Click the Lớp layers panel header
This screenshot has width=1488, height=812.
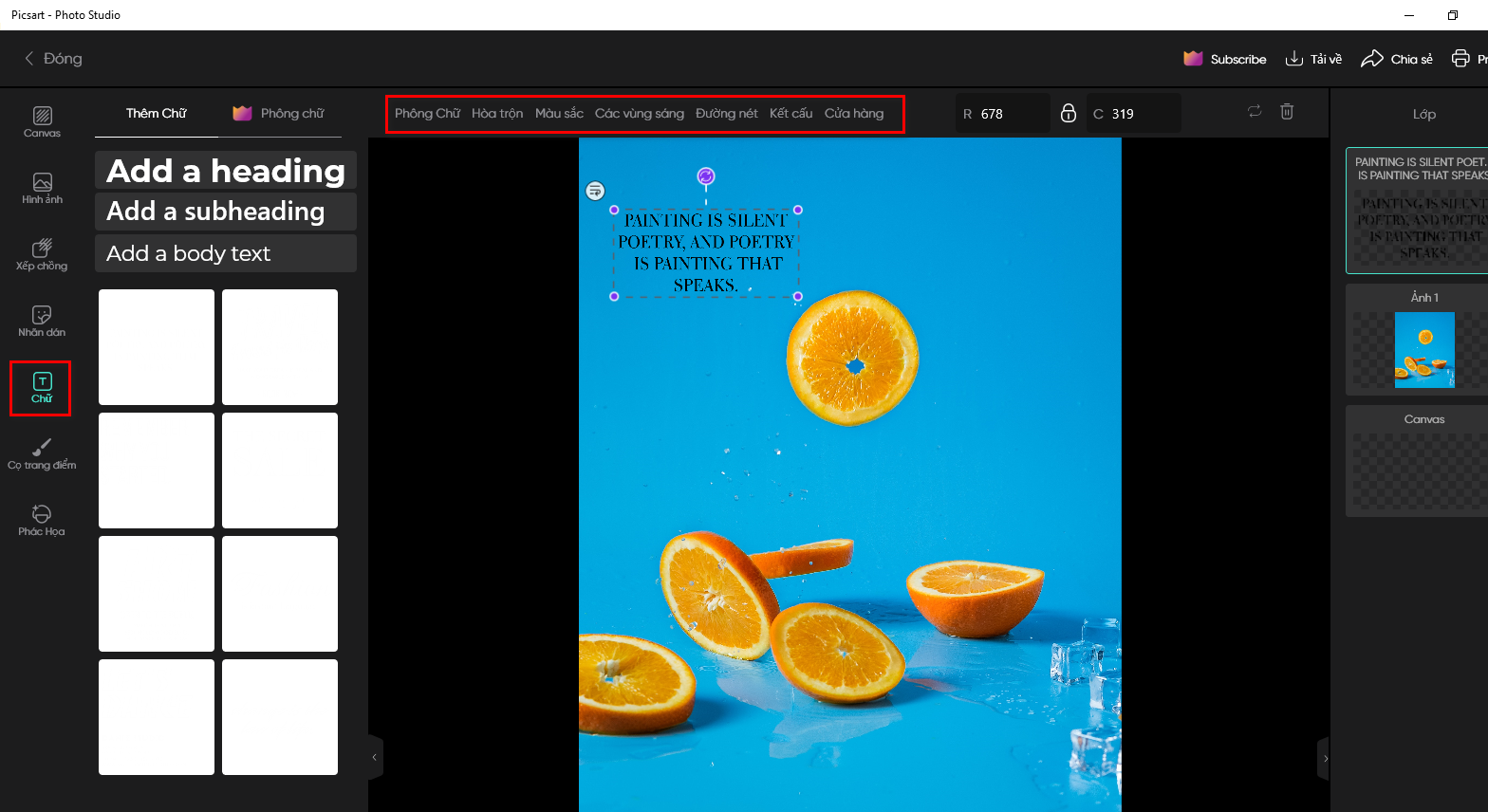point(1424,114)
